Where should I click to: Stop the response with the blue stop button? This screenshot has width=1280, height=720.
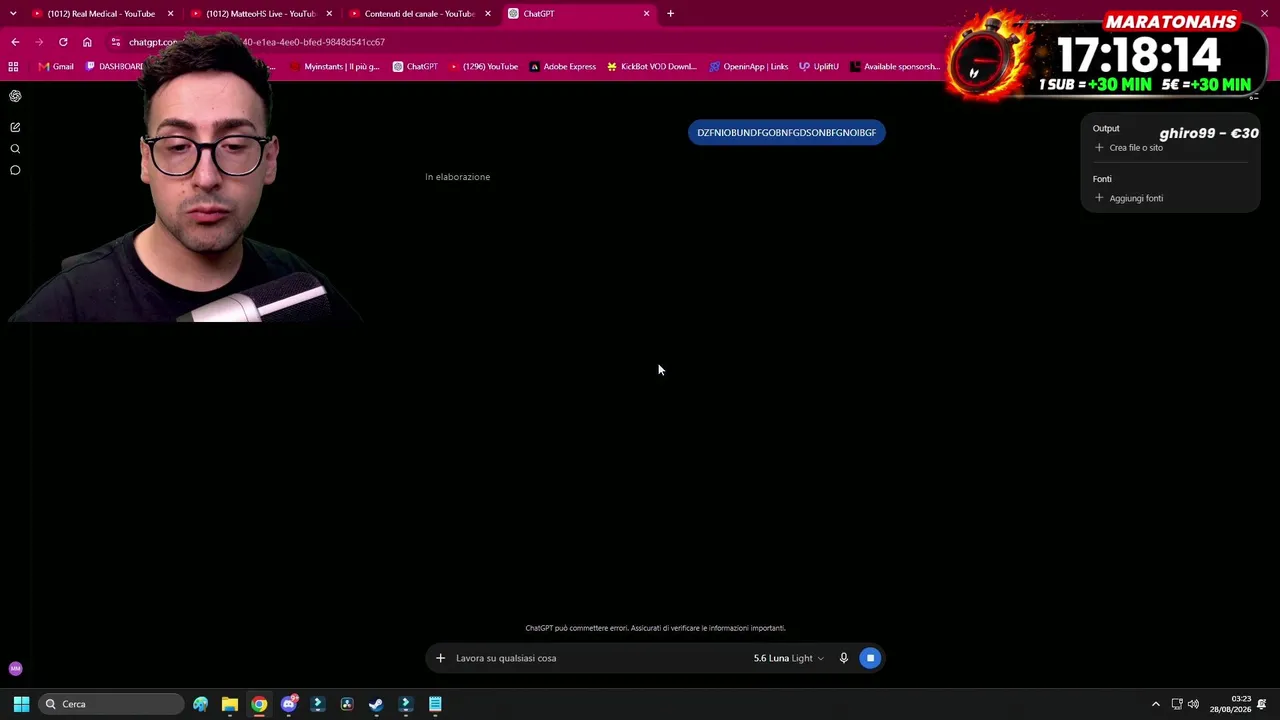tap(870, 658)
